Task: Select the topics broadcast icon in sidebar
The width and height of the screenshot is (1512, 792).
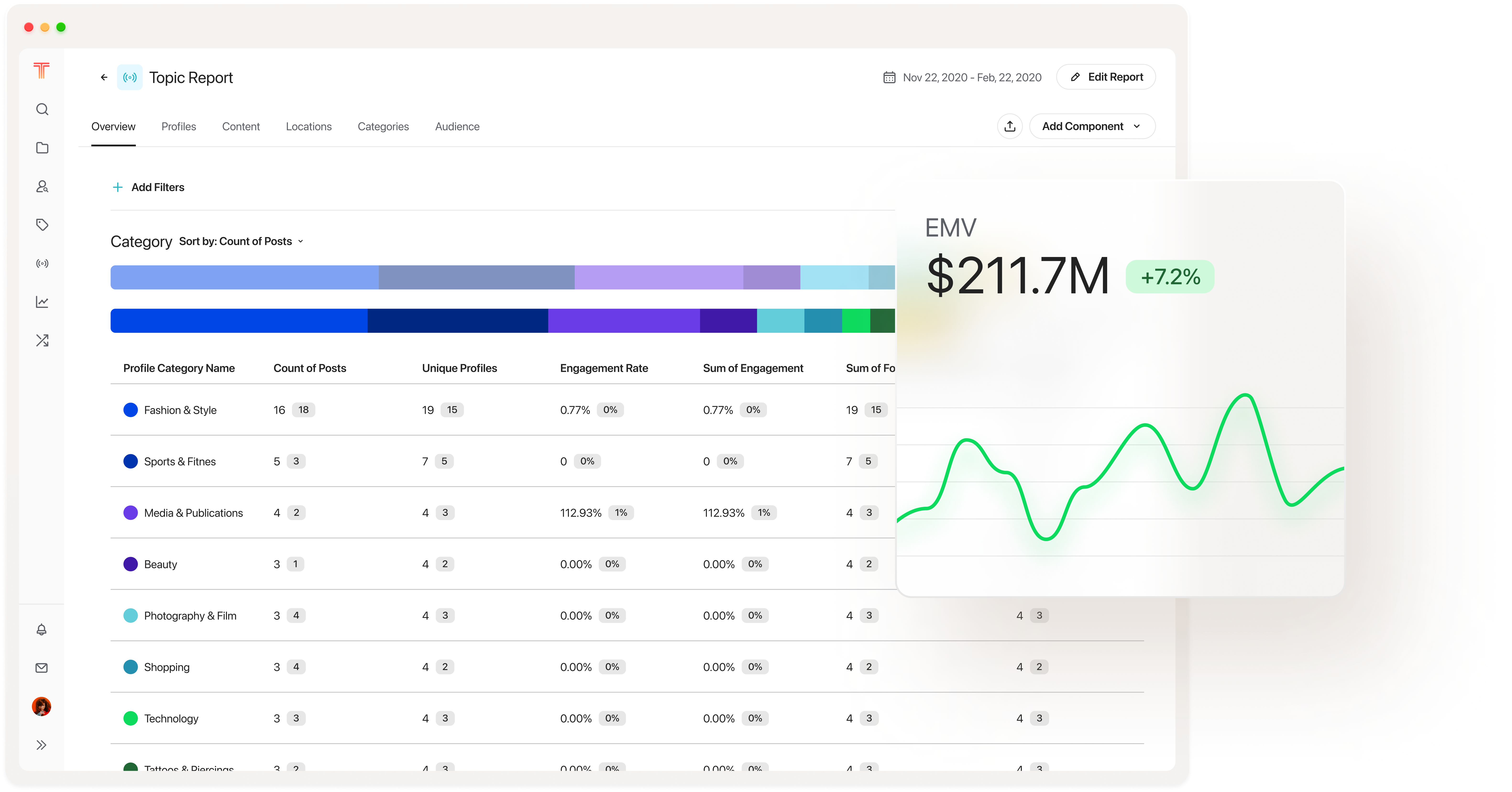Action: point(42,263)
